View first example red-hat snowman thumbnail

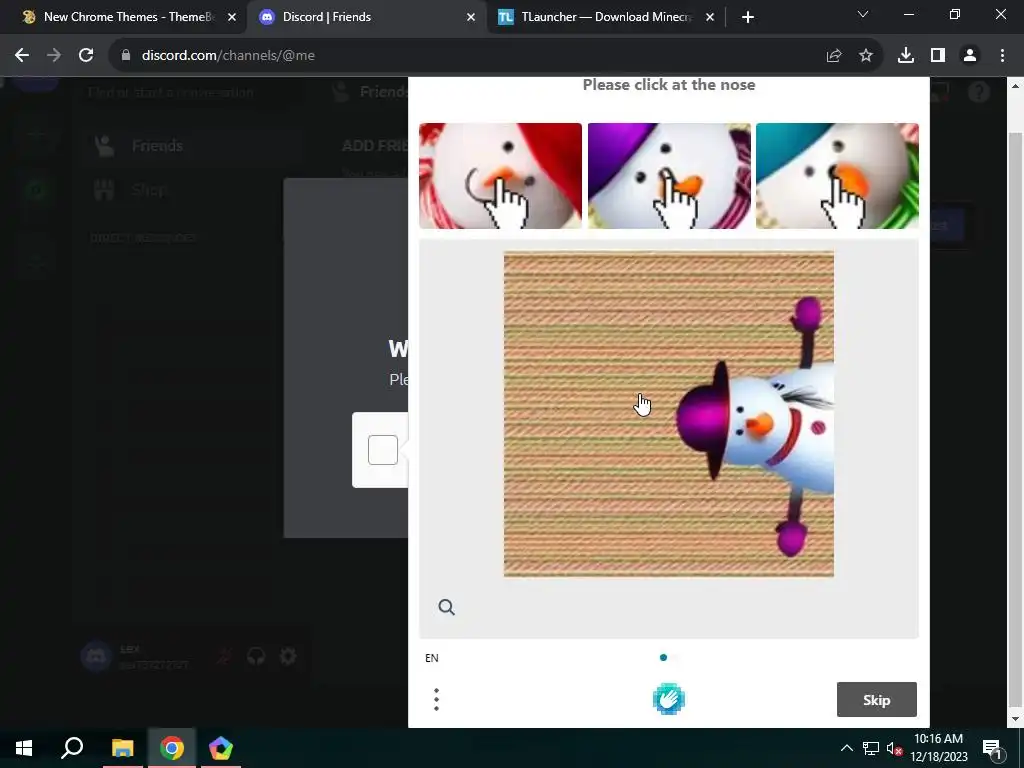pos(500,176)
